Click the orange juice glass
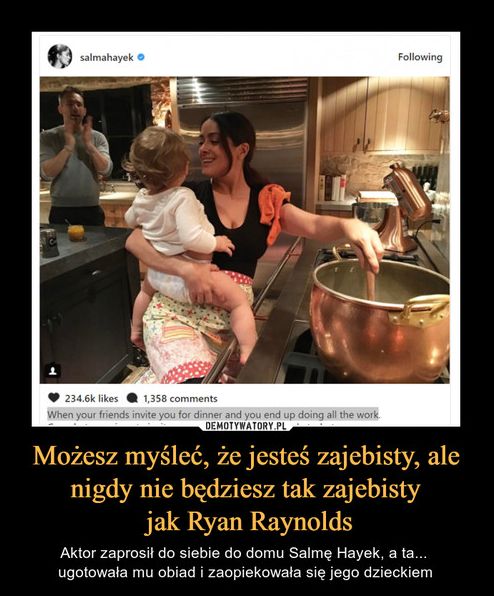This screenshot has width=494, height=596. point(76,232)
